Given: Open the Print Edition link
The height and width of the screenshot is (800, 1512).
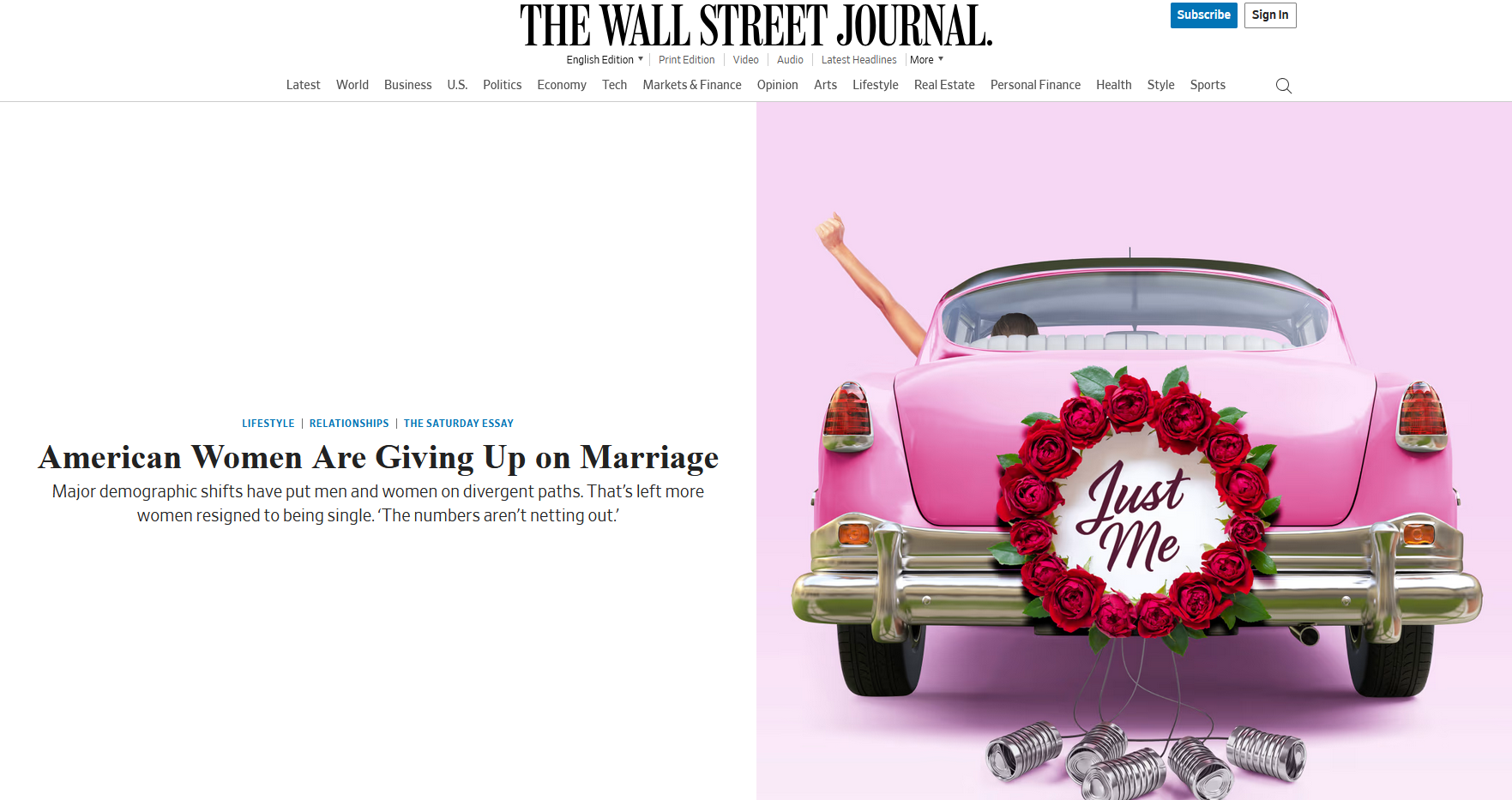Looking at the screenshot, I should (x=686, y=60).
